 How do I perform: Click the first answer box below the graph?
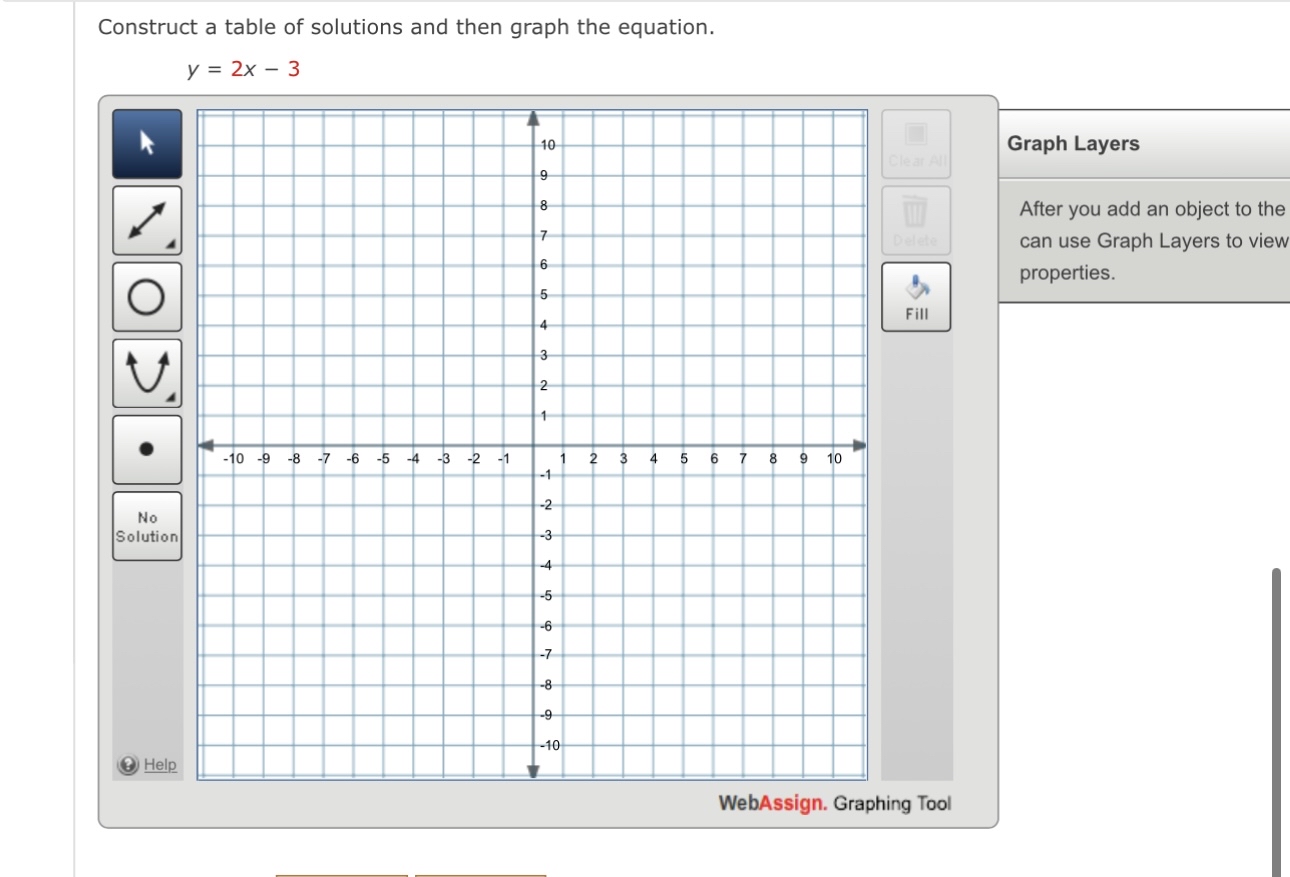(341, 874)
